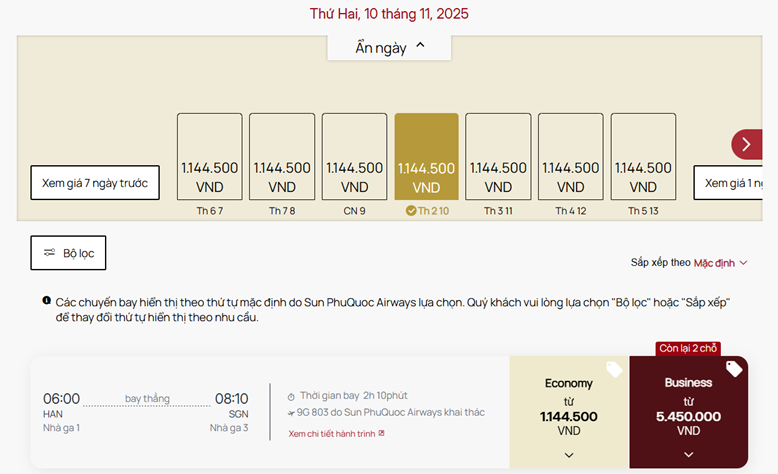
Task: Click the airplane icon beside flight 9G 803
Action: click(x=291, y=412)
